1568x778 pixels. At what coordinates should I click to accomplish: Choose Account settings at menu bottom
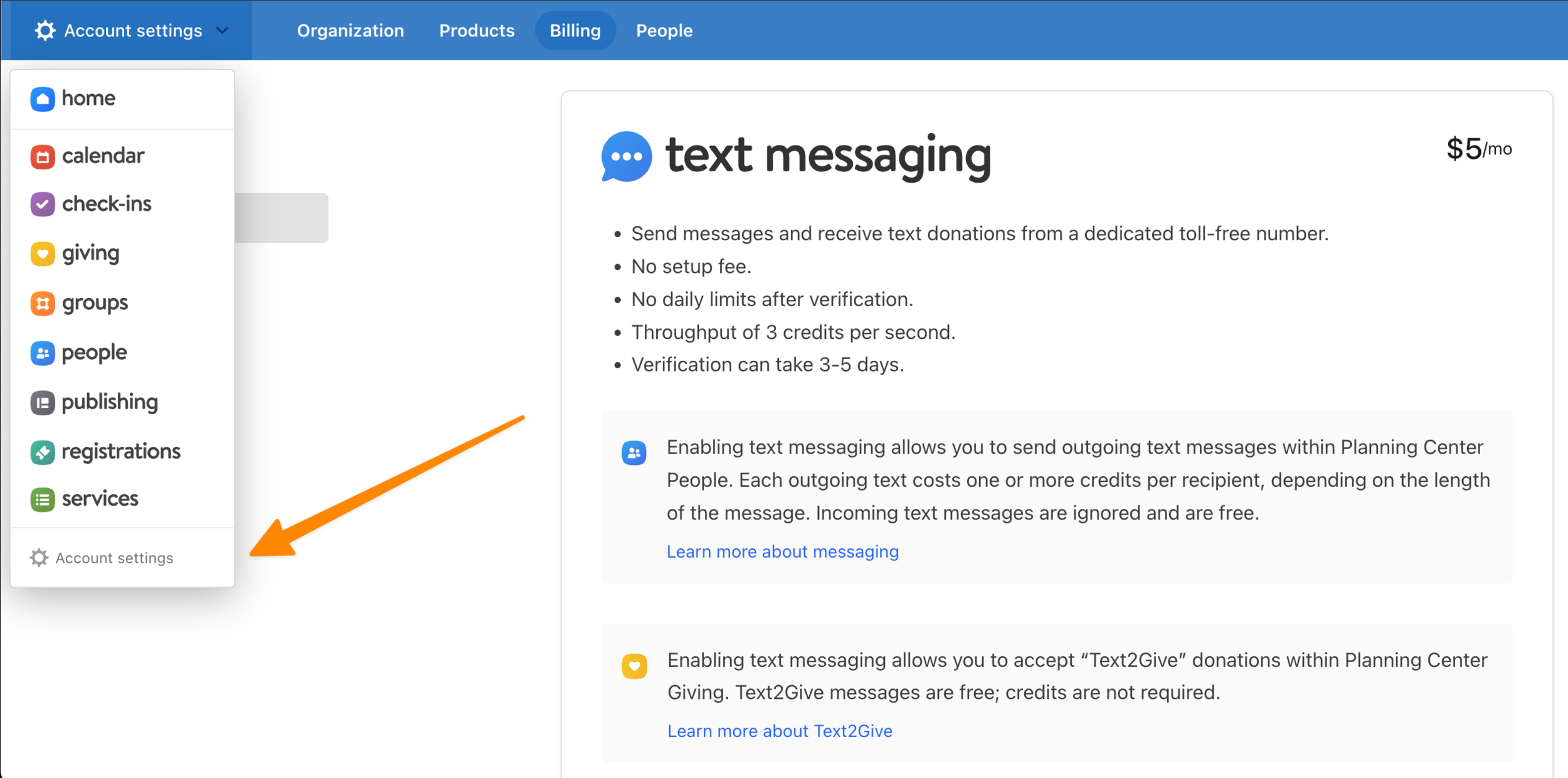[x=114, y=558]
